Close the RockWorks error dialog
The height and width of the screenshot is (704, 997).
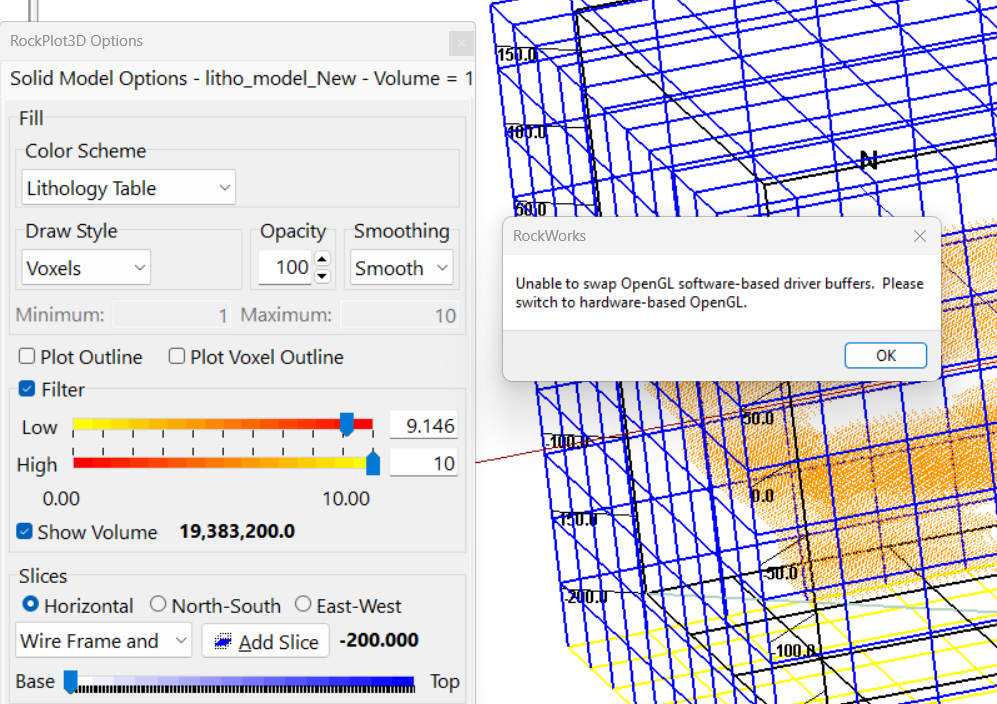[919, 236]
